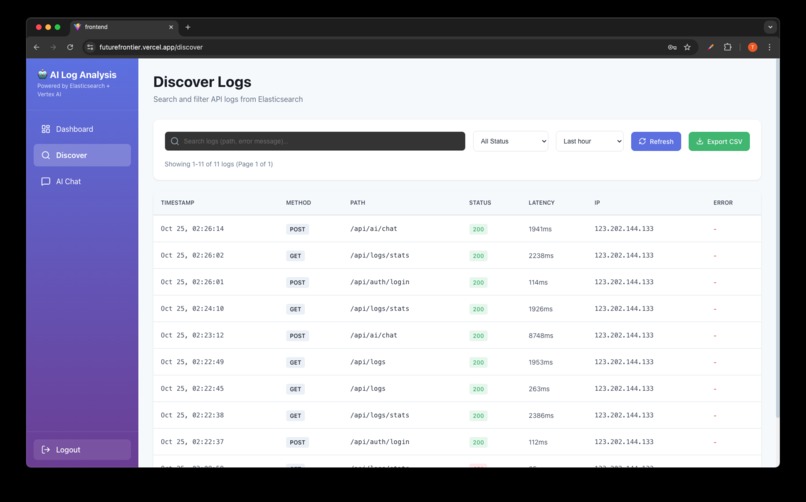Click the browser forward arrow
This screenshot has height=502, width=806.
(x=53, y=47)
